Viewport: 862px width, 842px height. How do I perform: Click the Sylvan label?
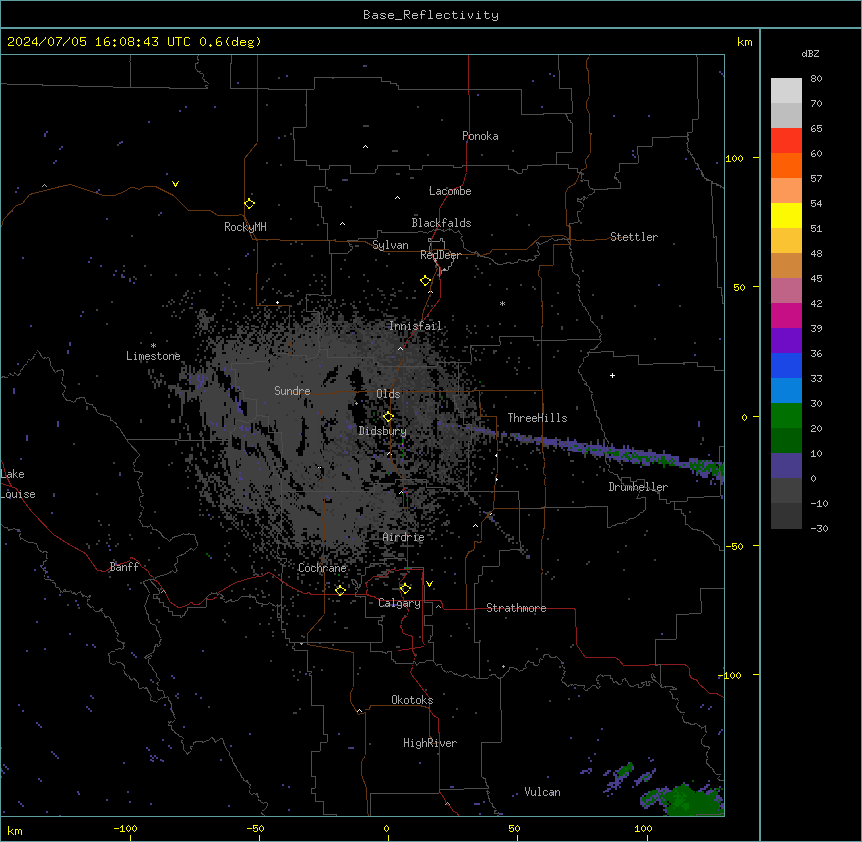(x=390, y=245)
